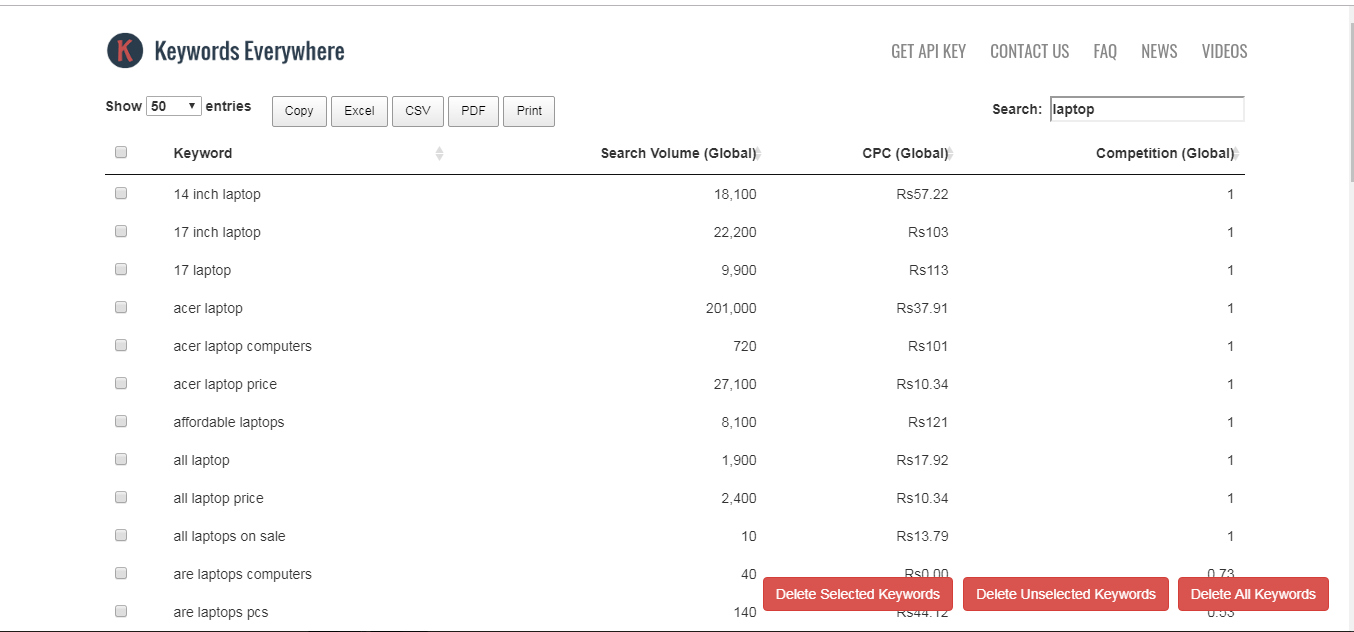This screenshot has width=1354, height=632.
Task: Sort by Search Volume column arrows
Action: click(757, 154)
